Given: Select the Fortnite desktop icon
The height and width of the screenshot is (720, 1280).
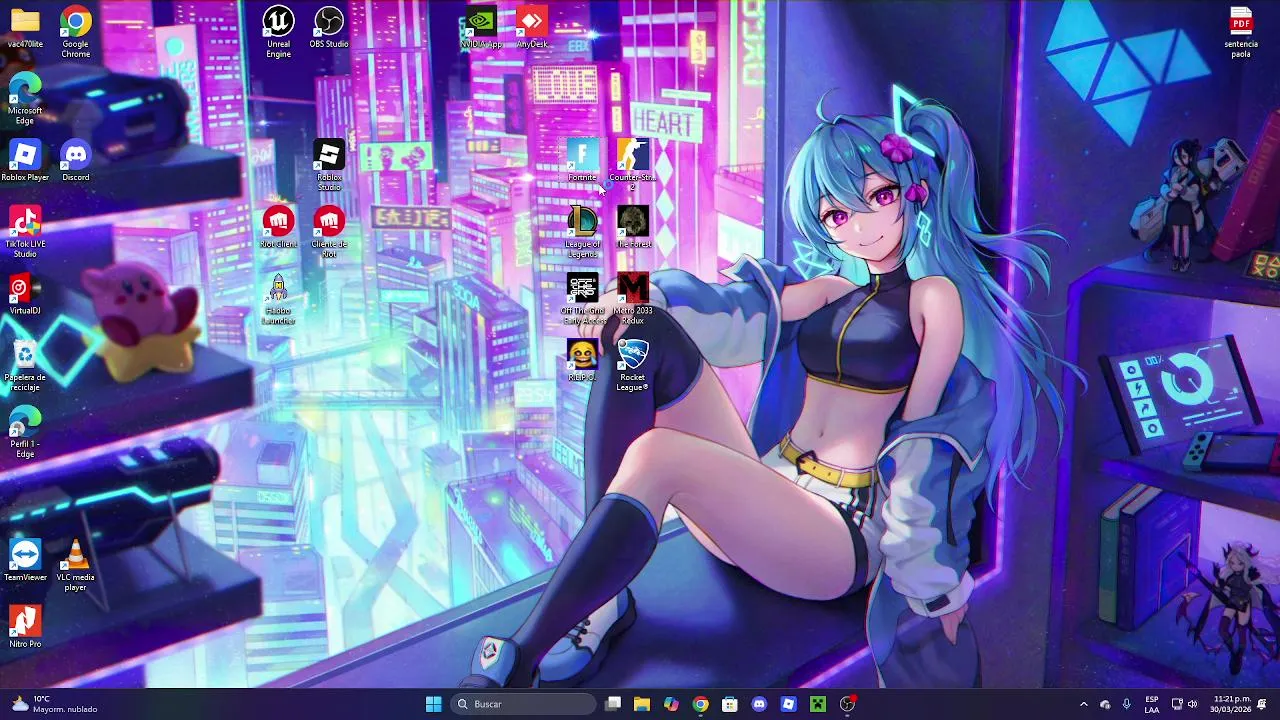Looking at the screenshot, I should click(x=582, y=161).
